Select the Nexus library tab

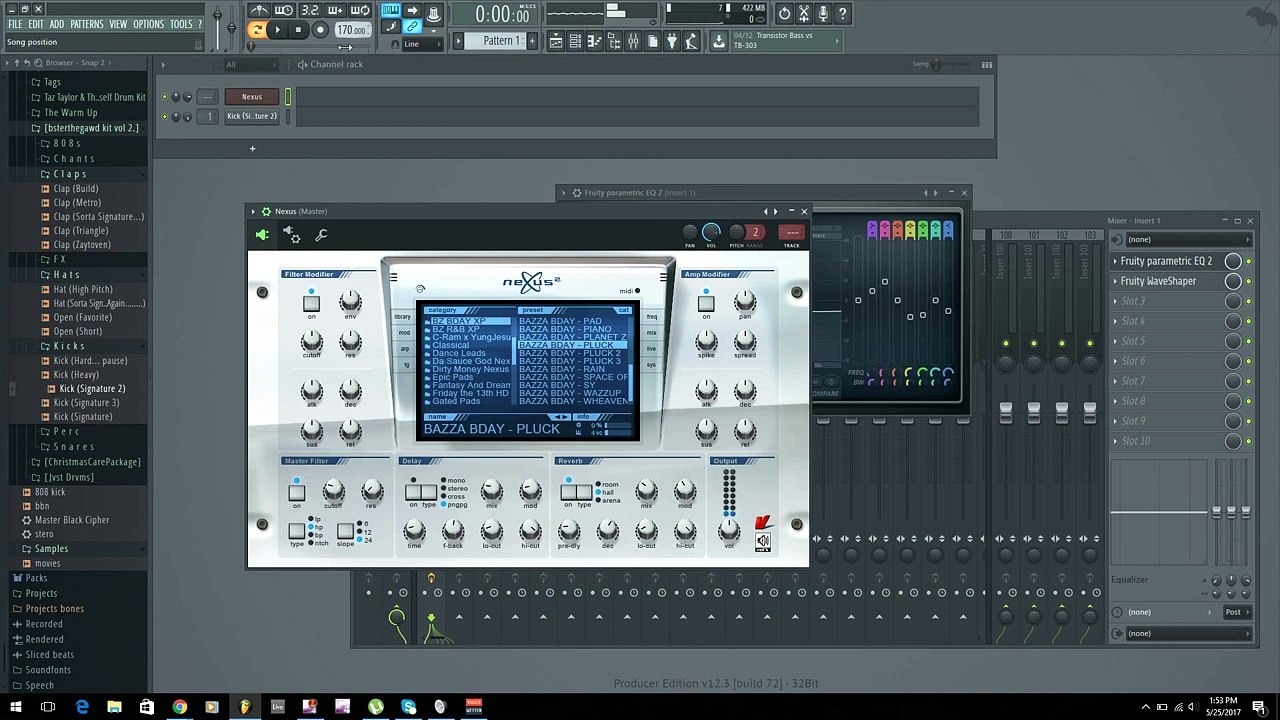point(402,317)
